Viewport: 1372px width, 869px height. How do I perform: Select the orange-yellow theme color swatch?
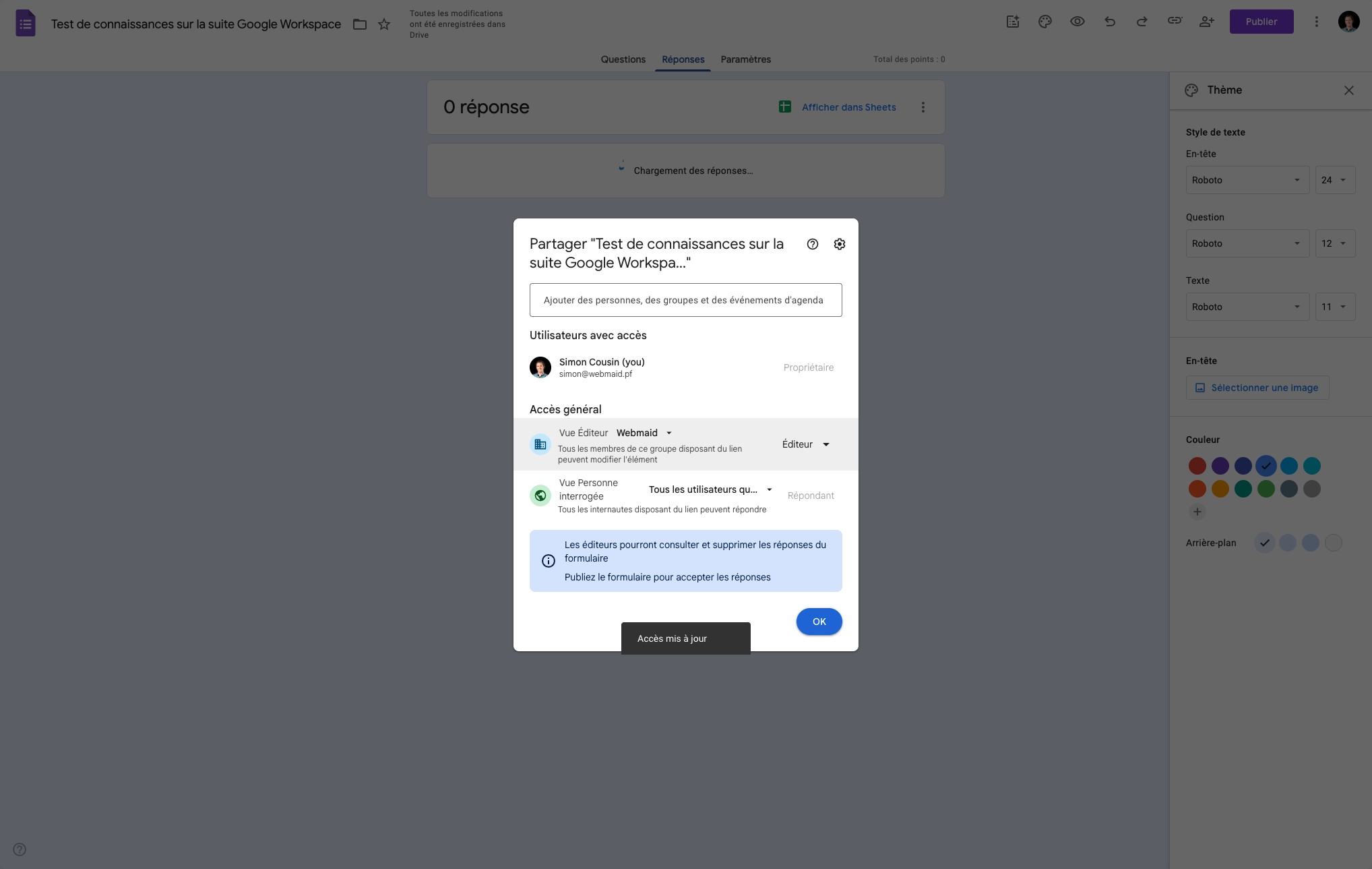tap(1220, 489)
